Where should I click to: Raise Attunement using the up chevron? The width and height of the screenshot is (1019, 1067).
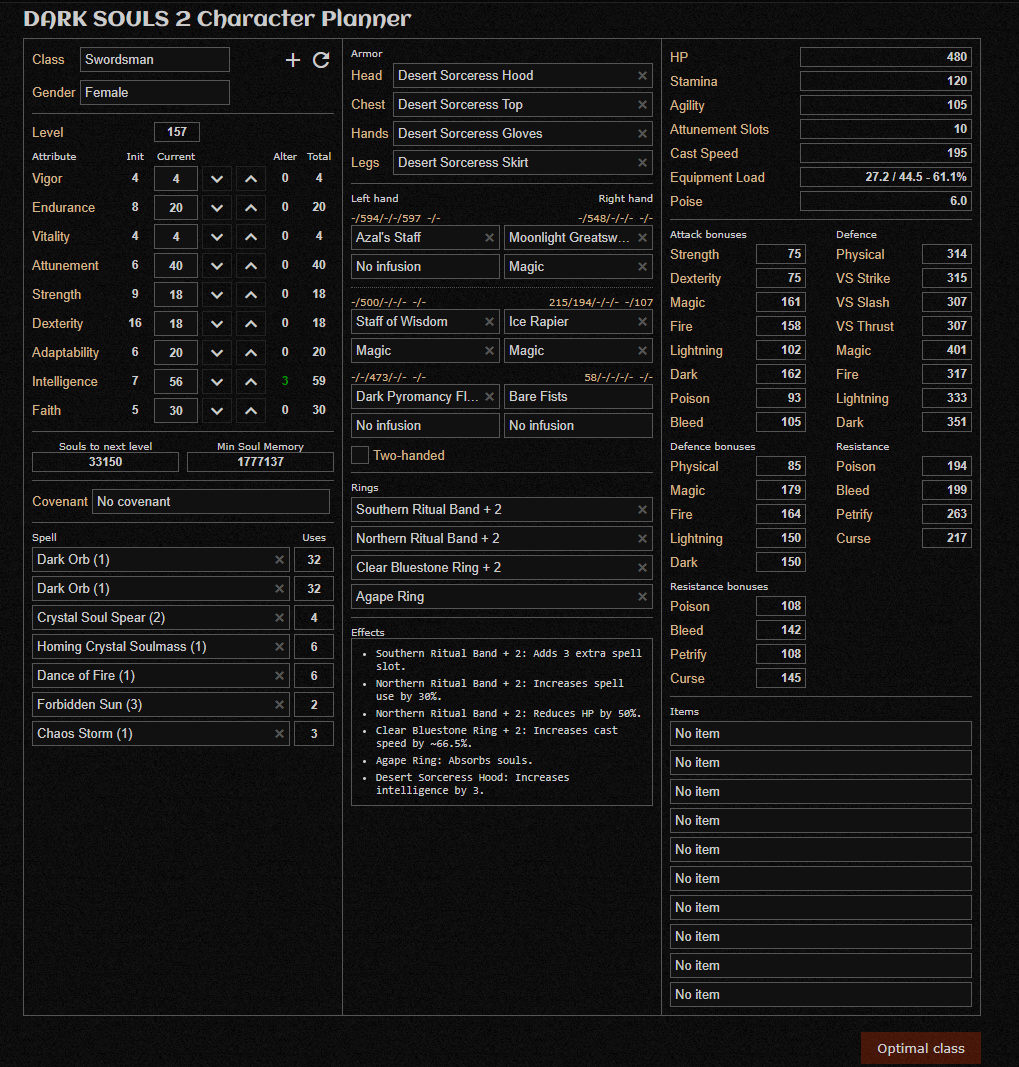pyautogui.click(x=251, y=266)
